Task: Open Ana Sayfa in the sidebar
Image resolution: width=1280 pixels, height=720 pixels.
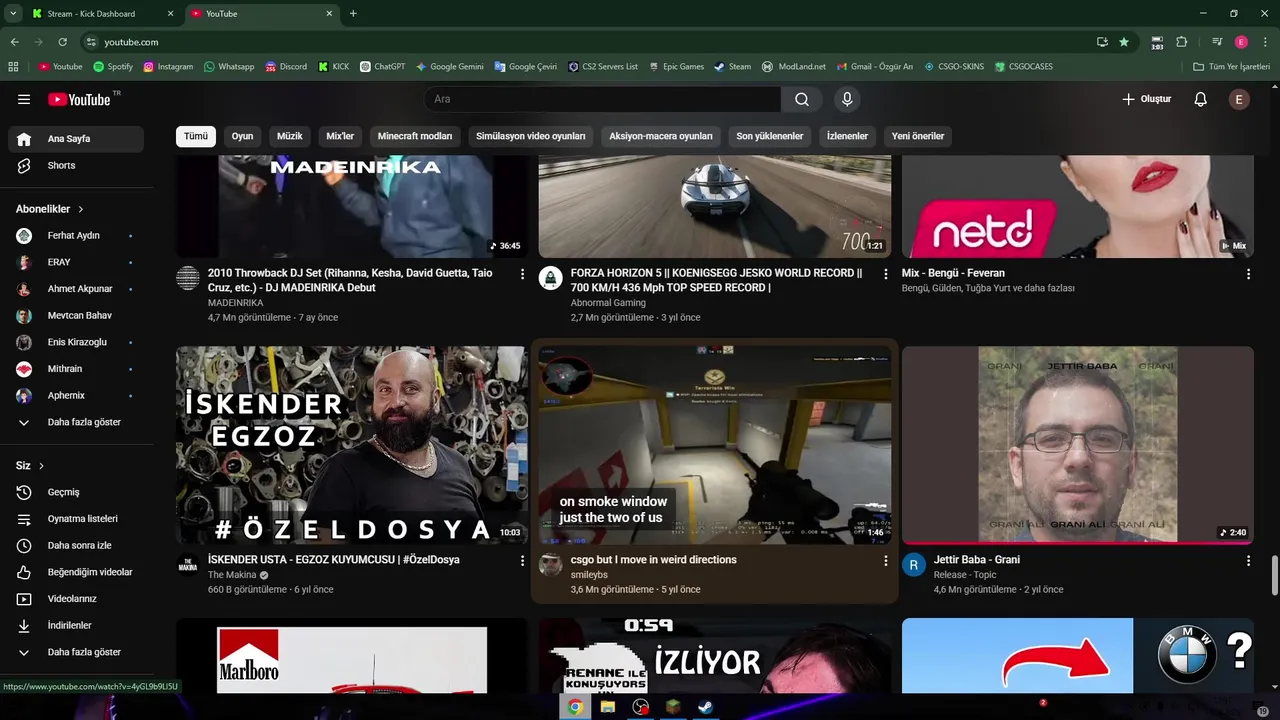Action: pyautogui.click(x=76, y=139)
